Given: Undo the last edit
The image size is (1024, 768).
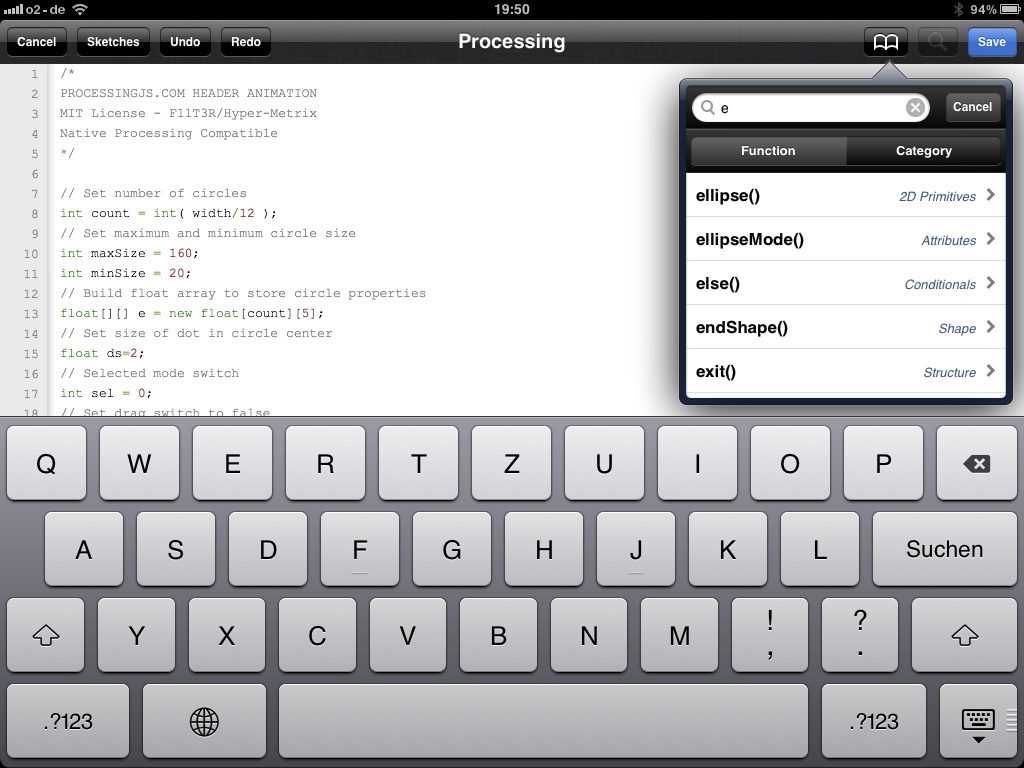Looking at the screenshot, I should pyautogui.click(x=185, y=42).
